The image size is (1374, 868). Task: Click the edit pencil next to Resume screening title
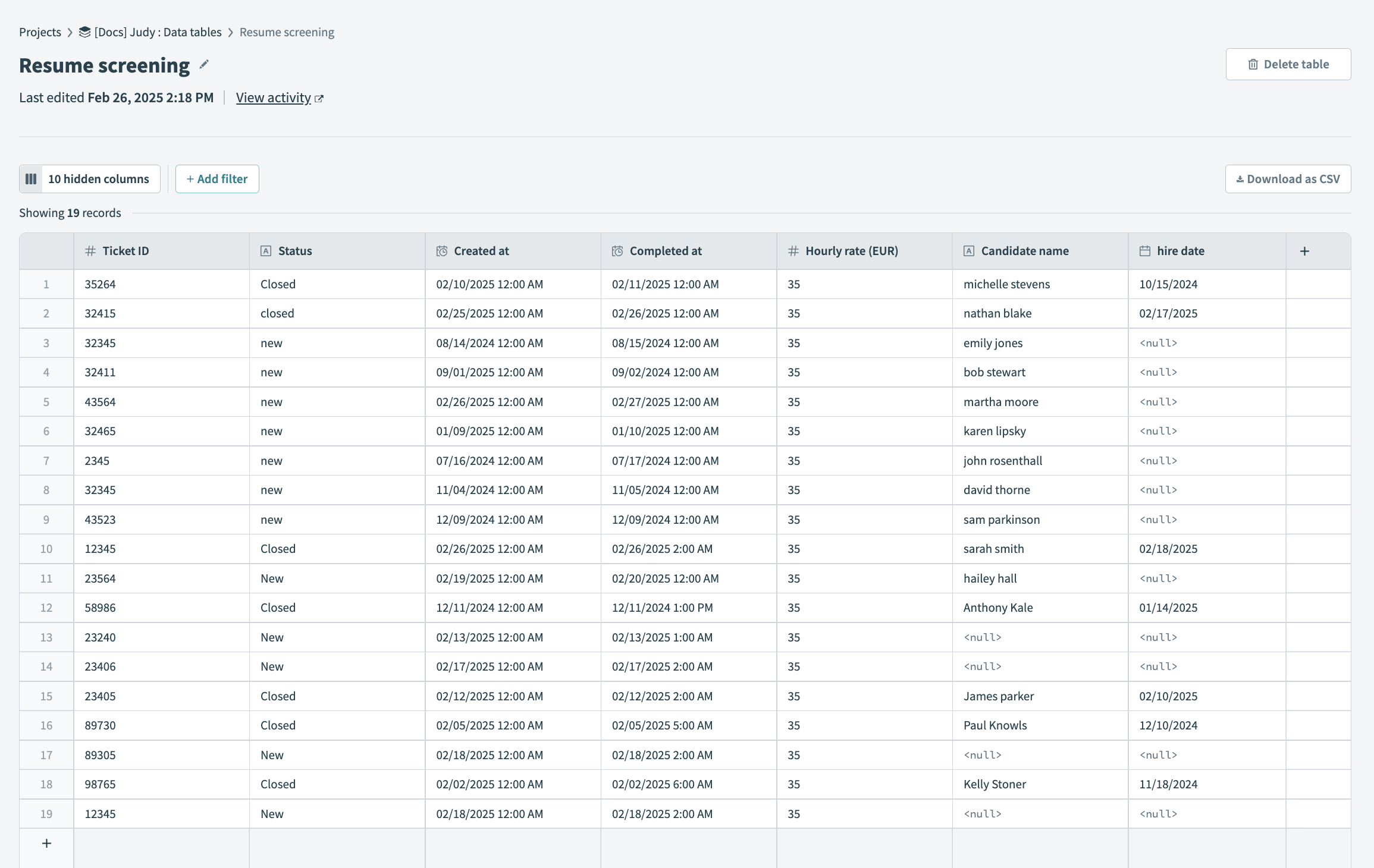point(204,65)
